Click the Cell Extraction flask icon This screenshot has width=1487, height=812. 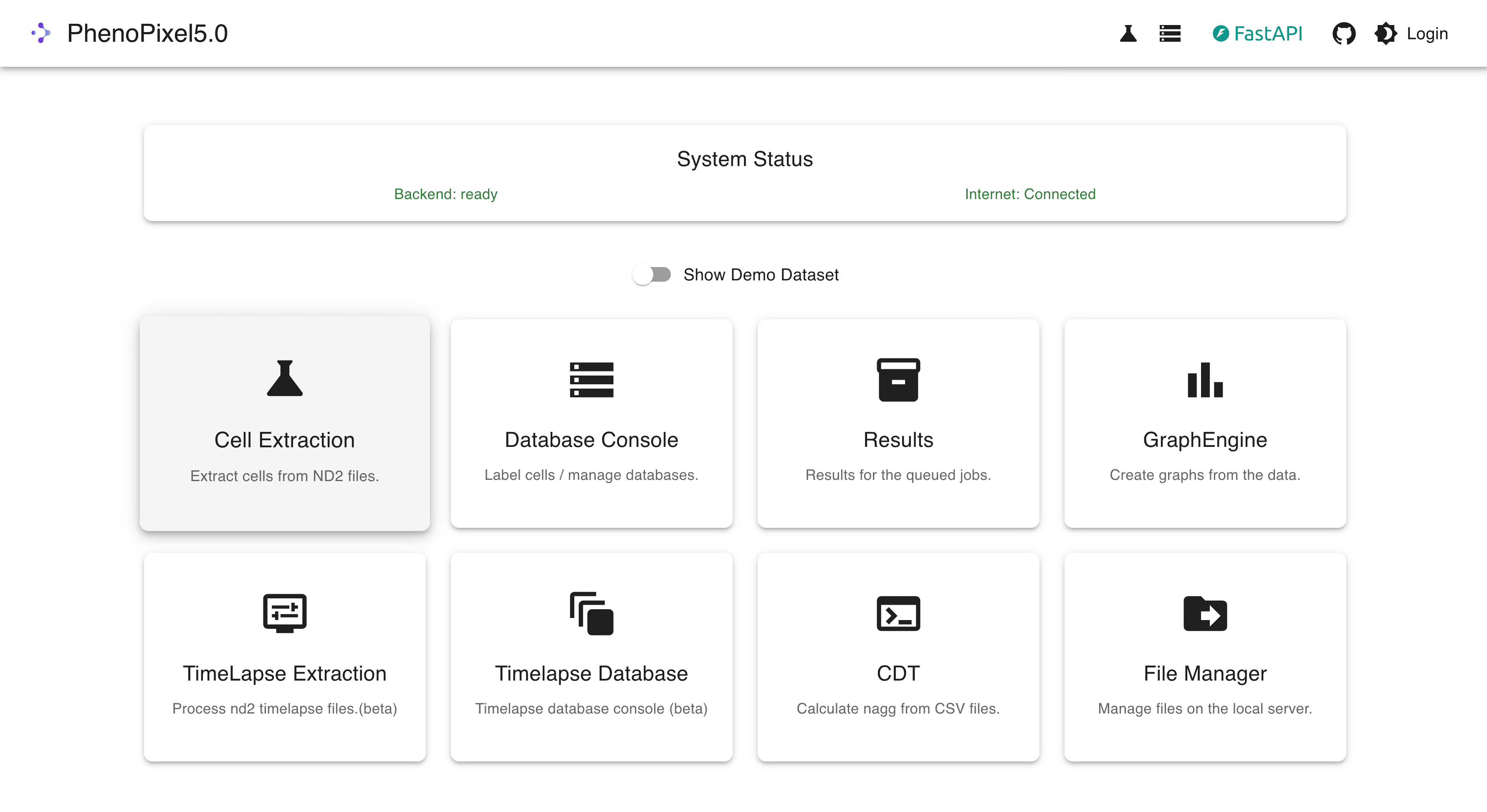point(285,378)
